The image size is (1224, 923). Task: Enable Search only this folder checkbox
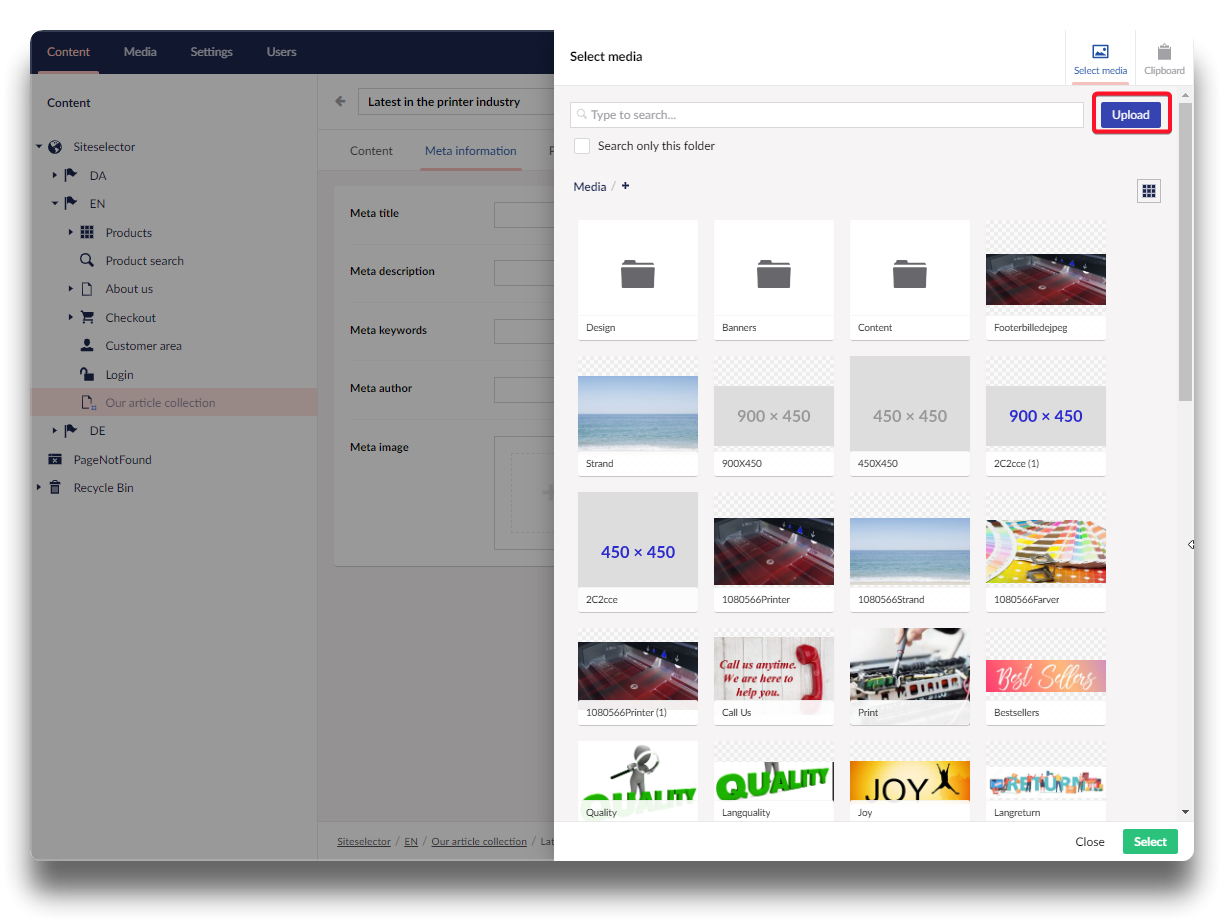(x=582, y=146)
